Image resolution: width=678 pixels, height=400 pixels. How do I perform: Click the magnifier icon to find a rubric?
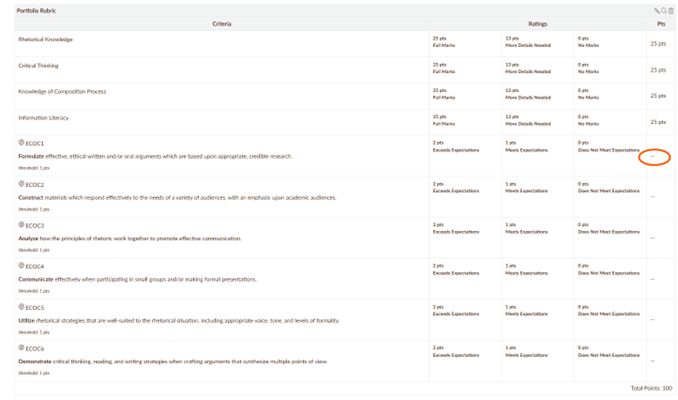(664, 11)
